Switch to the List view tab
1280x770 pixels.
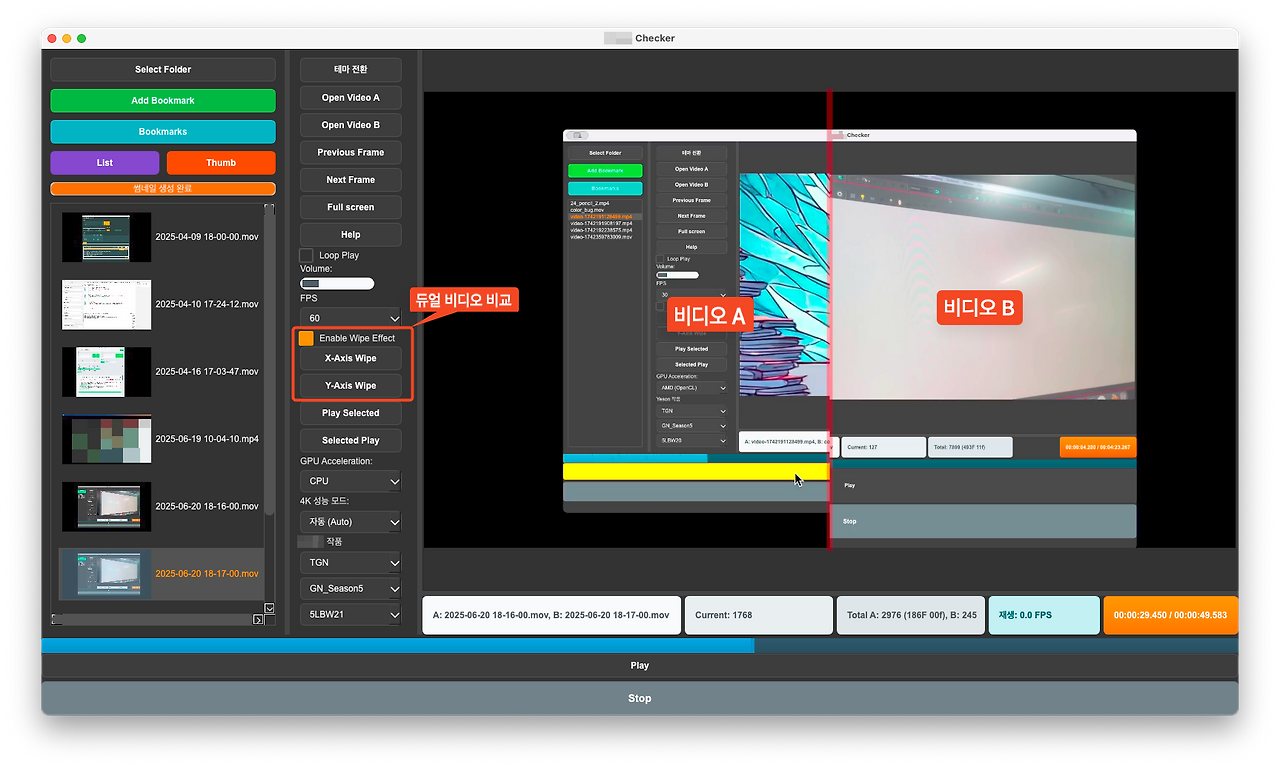(x=105, y=163)
